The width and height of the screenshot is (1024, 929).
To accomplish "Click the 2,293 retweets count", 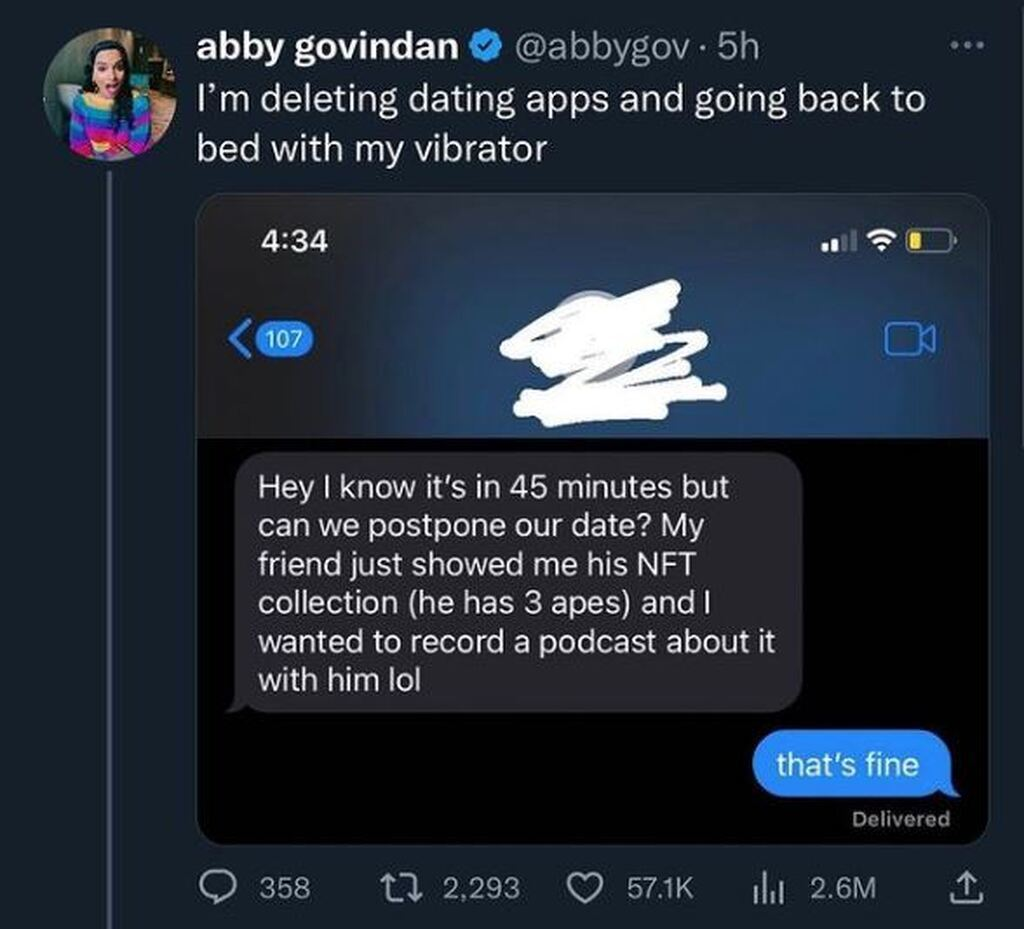I will pyautogui.click(x=481, y=889).
